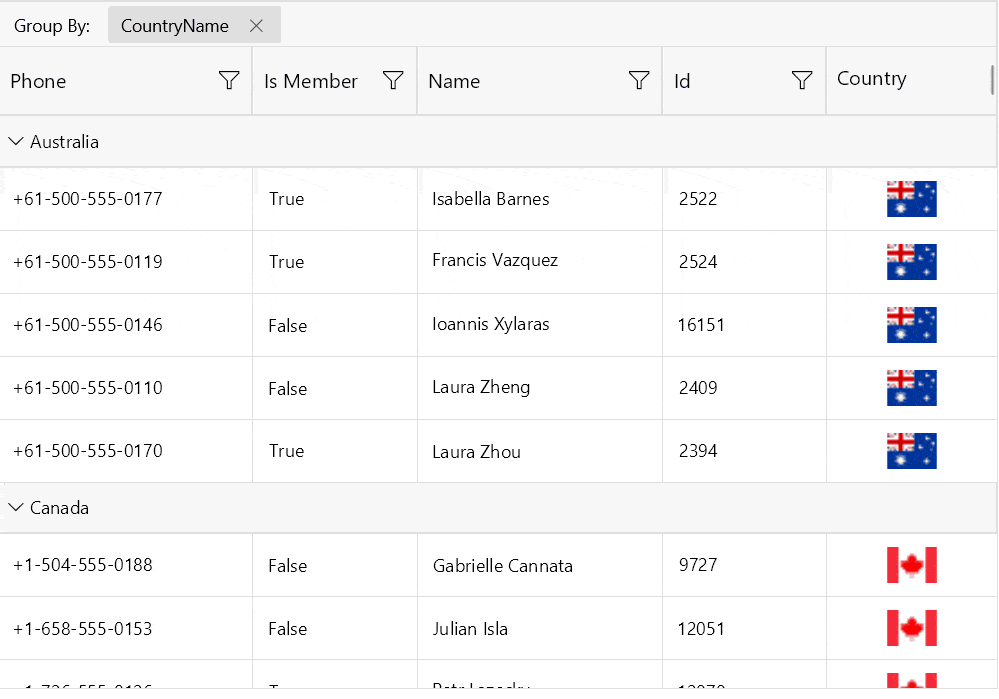
Task: Sort by the Id column header
Action: coord(682,80)
